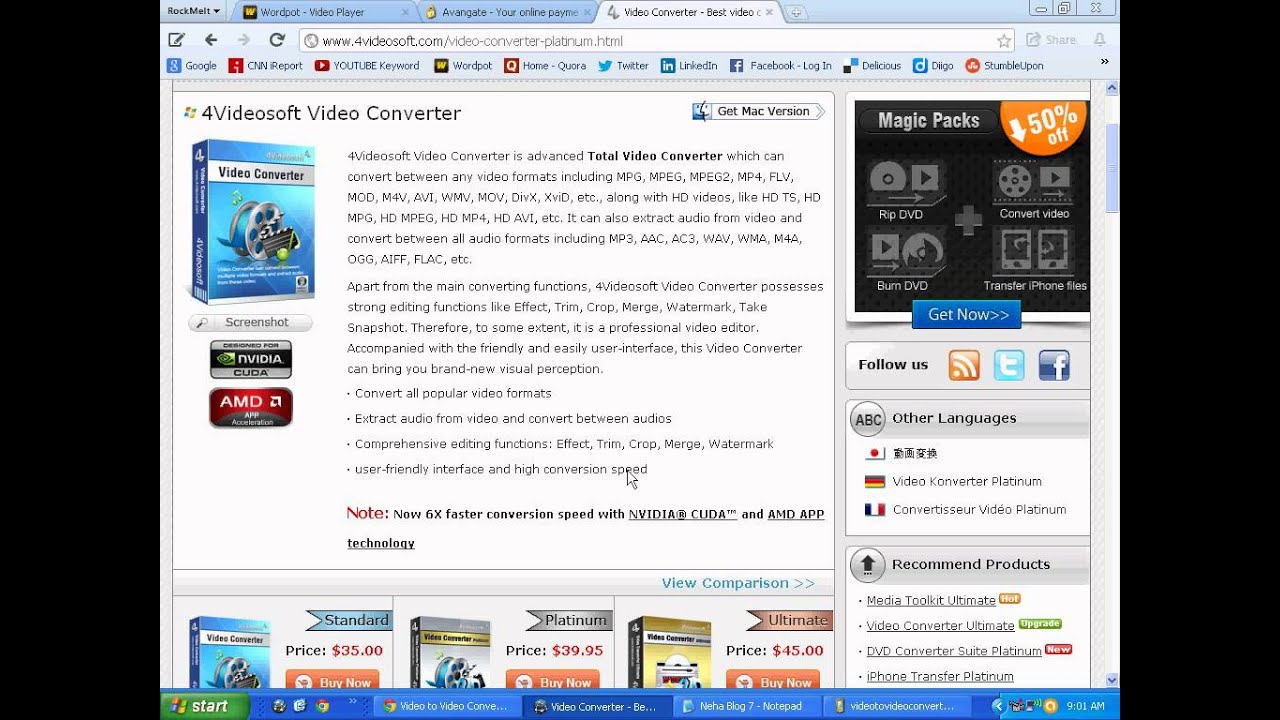Viewport: 1280px width, 720px height.
Task: Open the Home - Quora bookmark
Action: point(545,66)
